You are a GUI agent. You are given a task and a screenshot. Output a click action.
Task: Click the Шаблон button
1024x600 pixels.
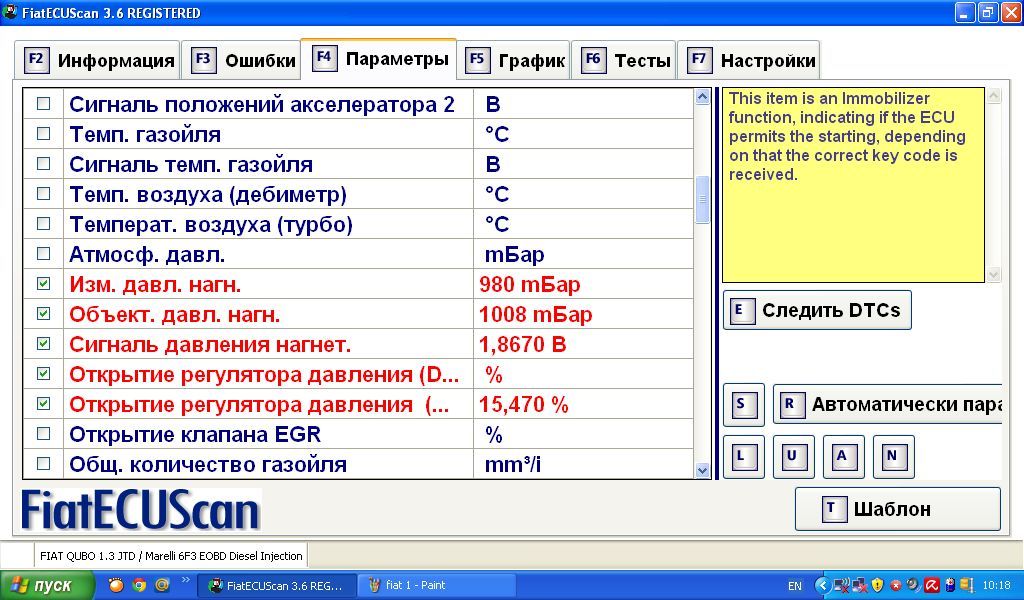897,509
